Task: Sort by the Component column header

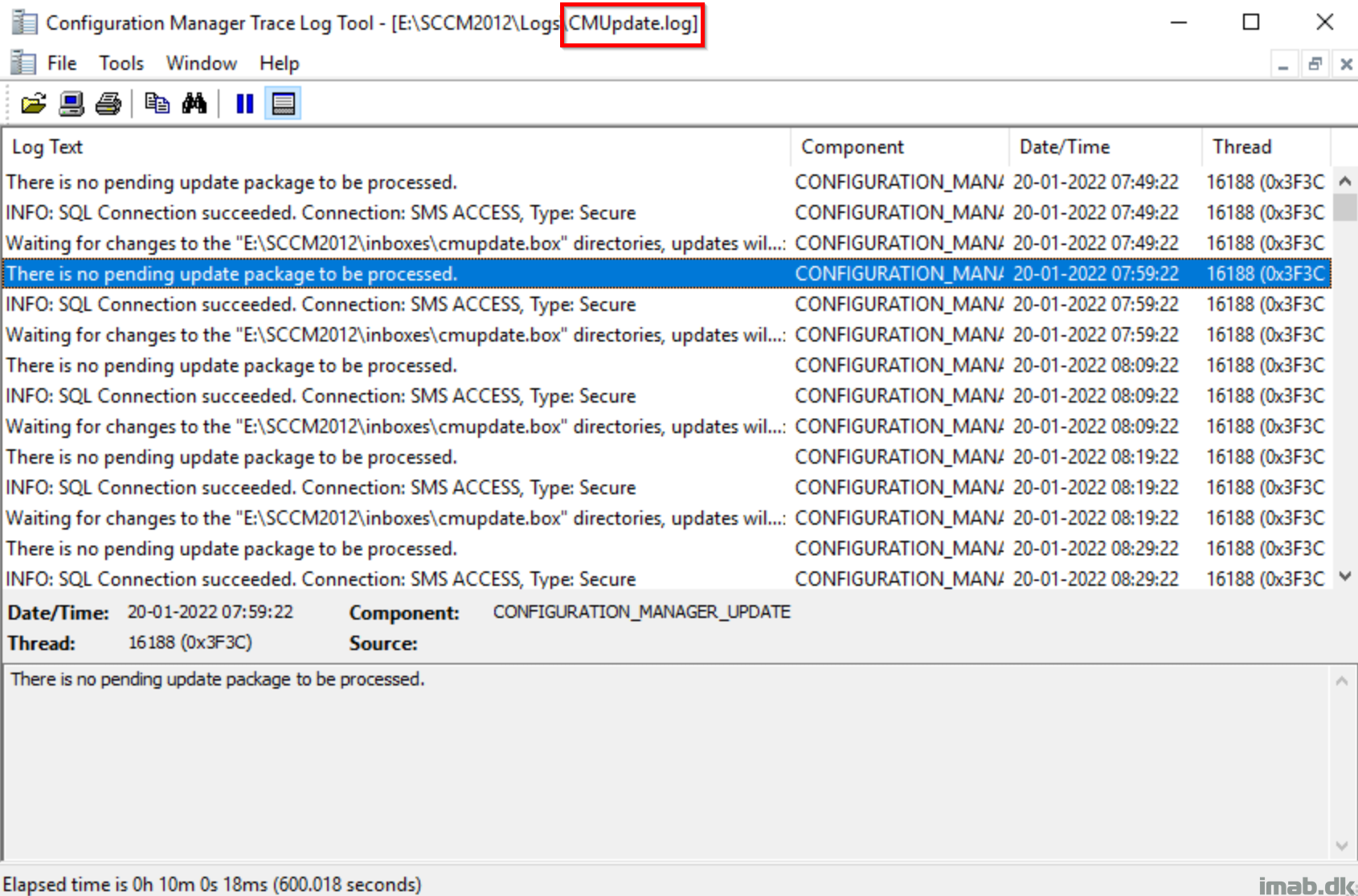Action: coord(900,147)
